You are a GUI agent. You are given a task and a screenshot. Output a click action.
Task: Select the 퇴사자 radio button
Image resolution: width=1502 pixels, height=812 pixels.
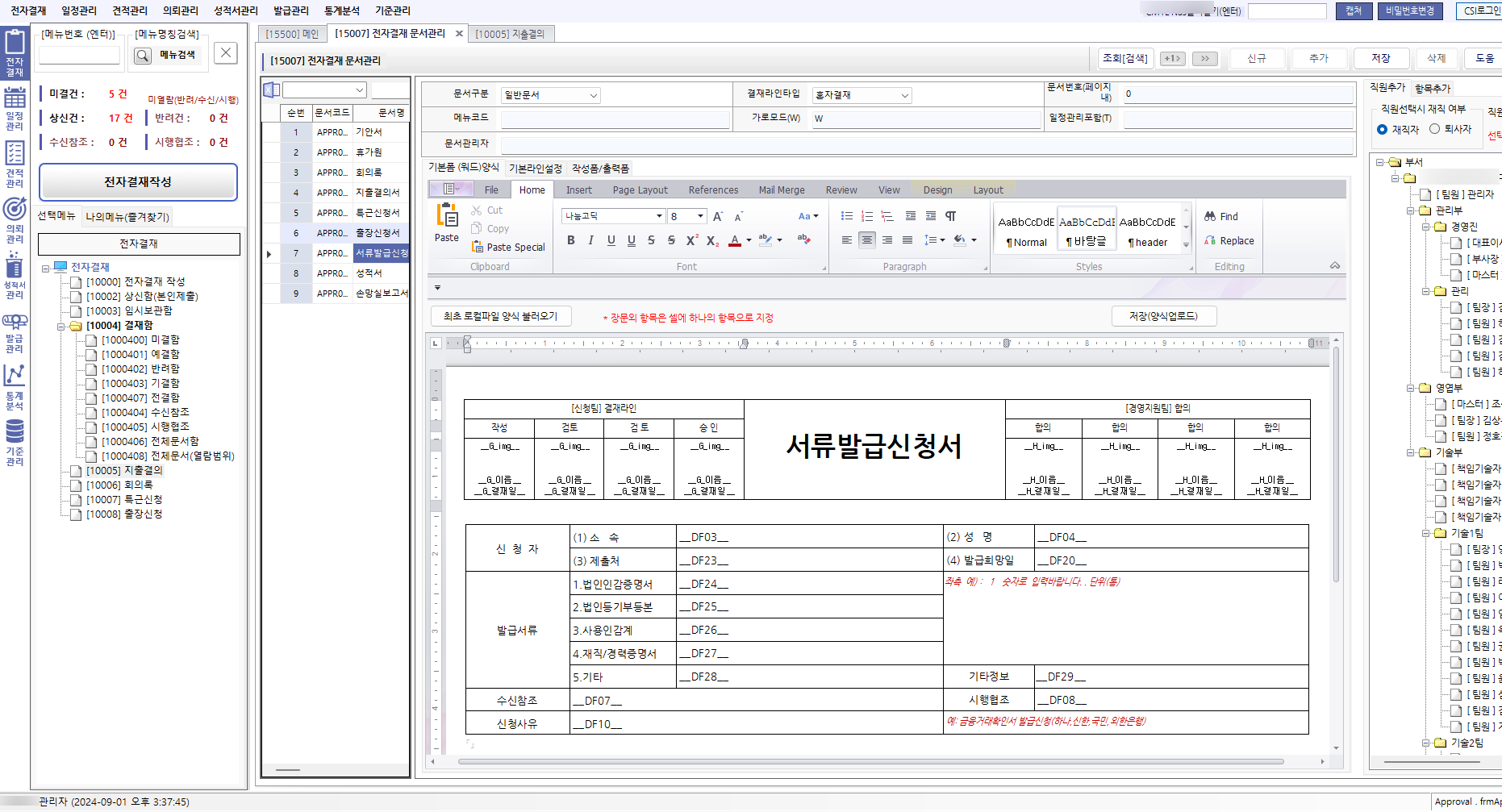click(x=1434, y=129)
